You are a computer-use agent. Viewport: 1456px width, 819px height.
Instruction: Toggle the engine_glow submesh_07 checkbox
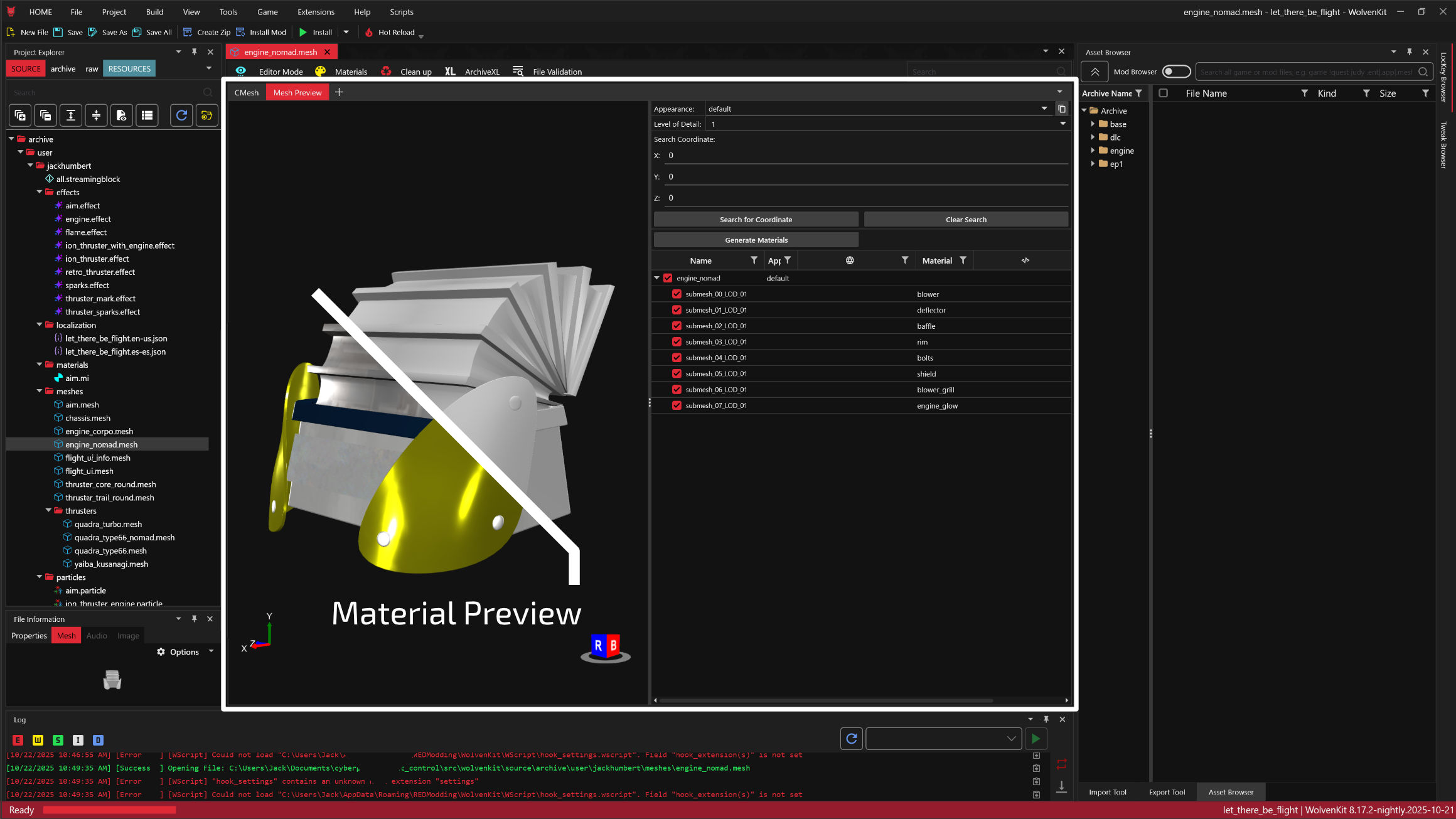pyautogui.click(x=677, y=405)
